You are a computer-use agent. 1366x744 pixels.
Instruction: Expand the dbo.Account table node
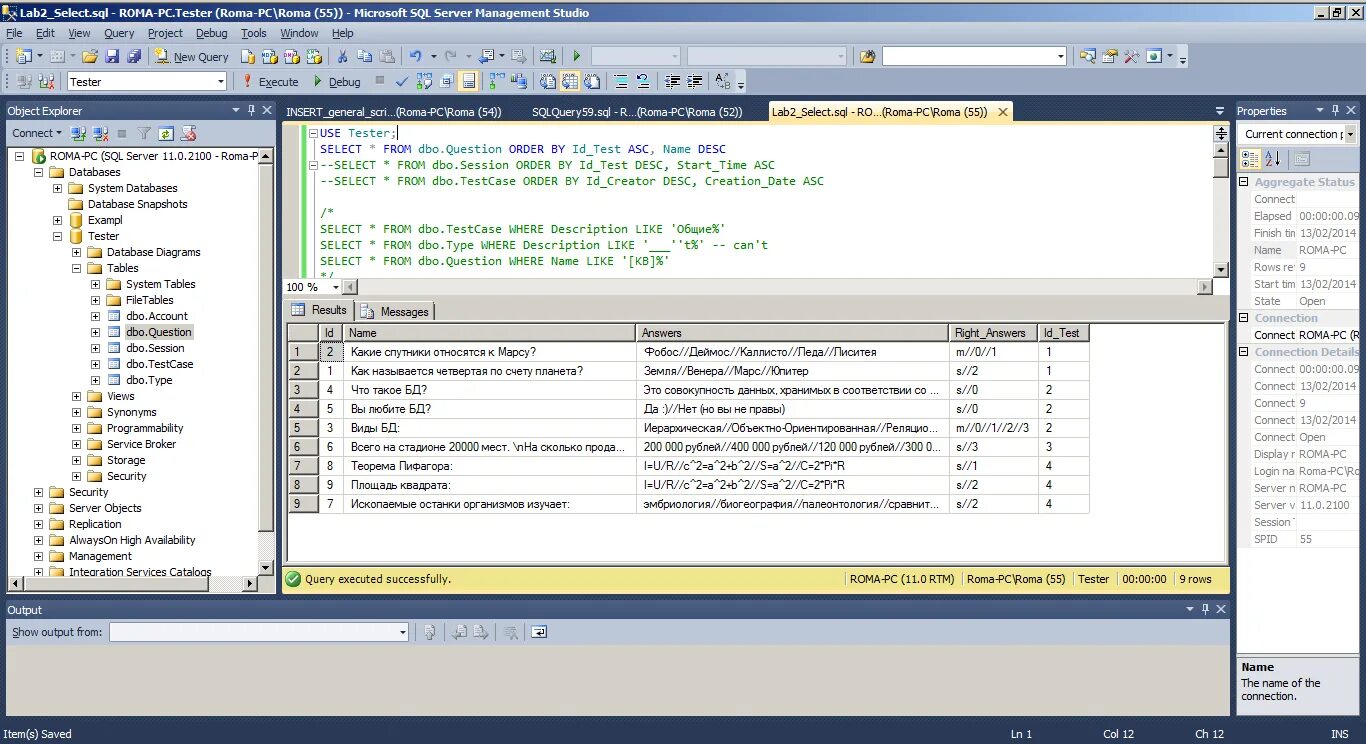(96, 316)
